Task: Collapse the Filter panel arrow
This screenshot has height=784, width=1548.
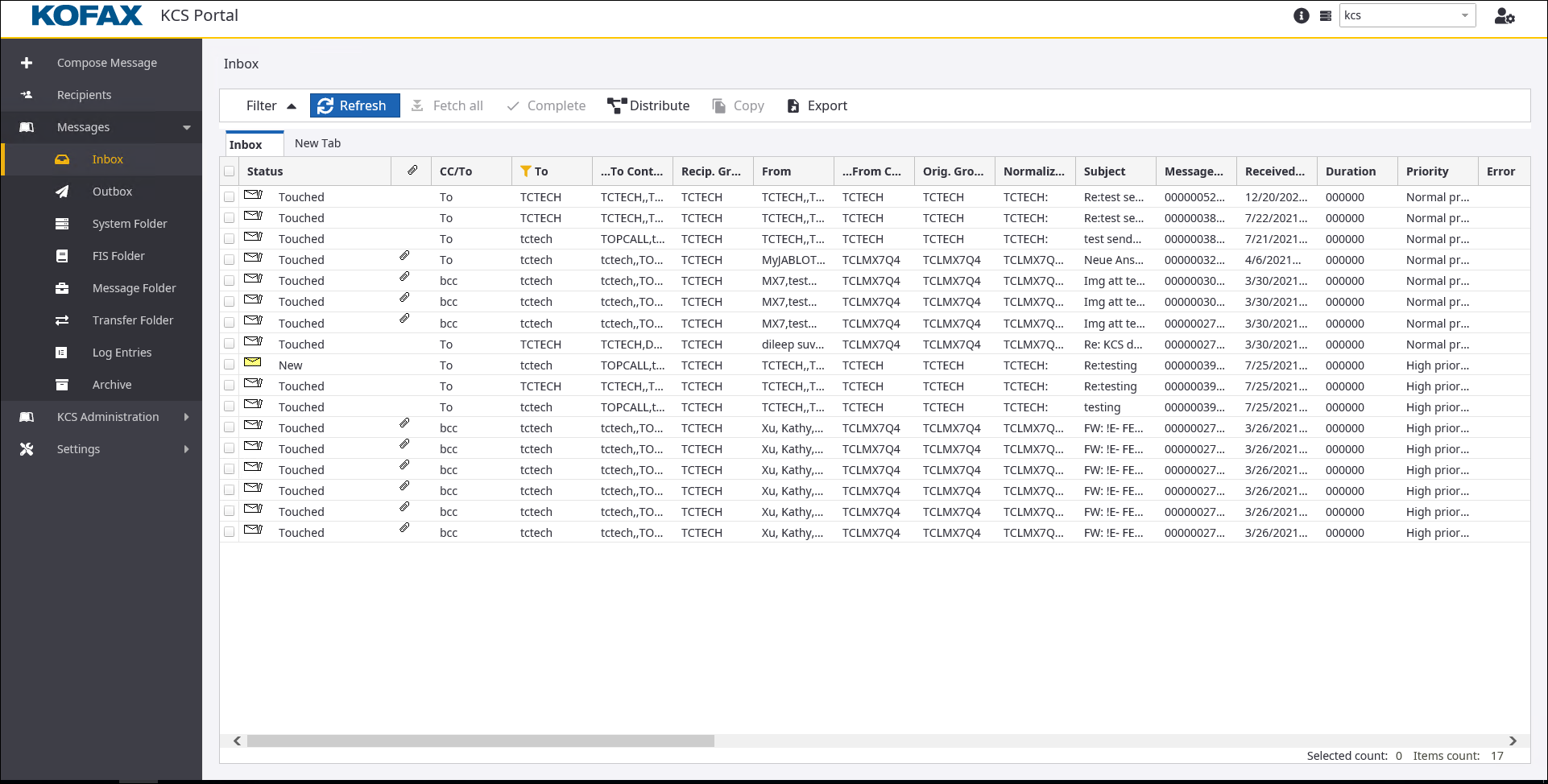Action: (x=292, y=105)
